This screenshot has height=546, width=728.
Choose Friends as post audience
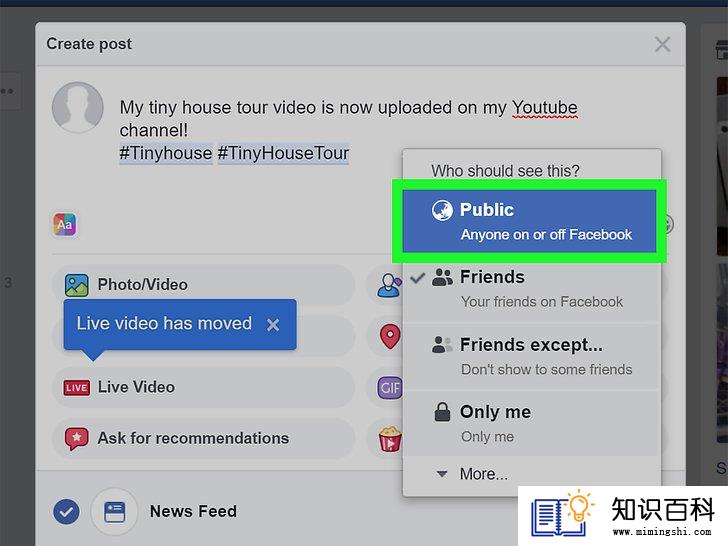(x=532, y=288)
